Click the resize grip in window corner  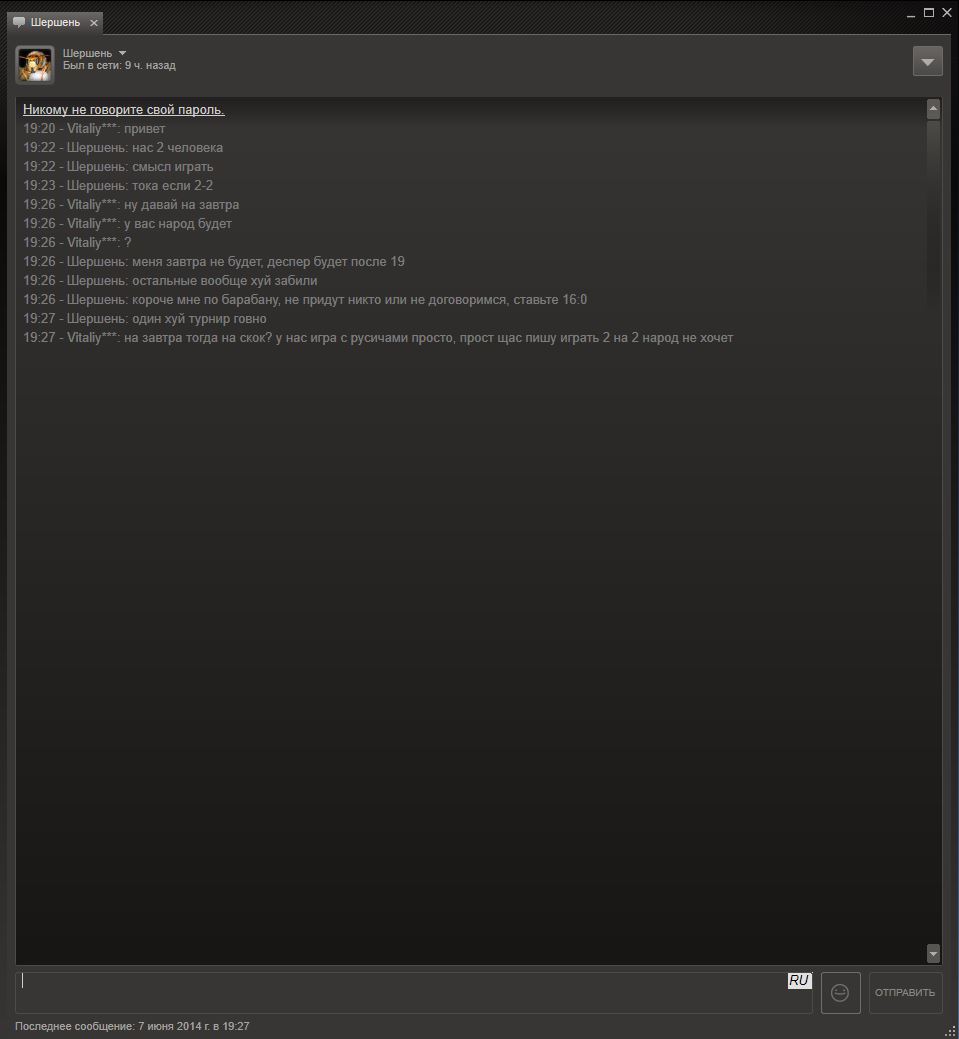(951, 1032)
